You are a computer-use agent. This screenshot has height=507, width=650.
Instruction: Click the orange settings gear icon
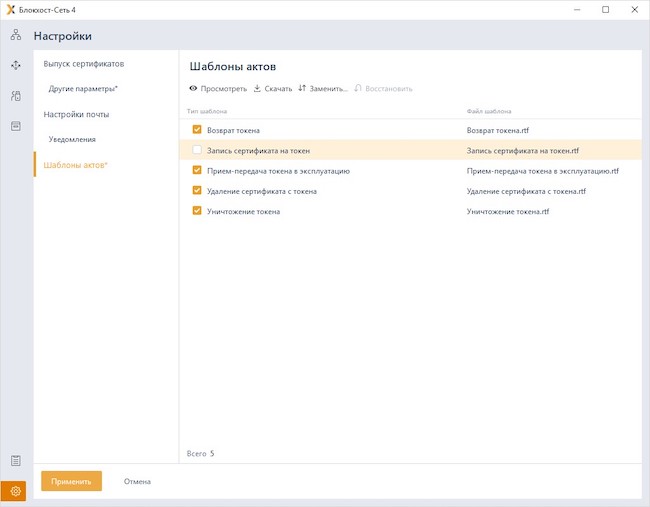pyautogui.click(x=16, y=491)
